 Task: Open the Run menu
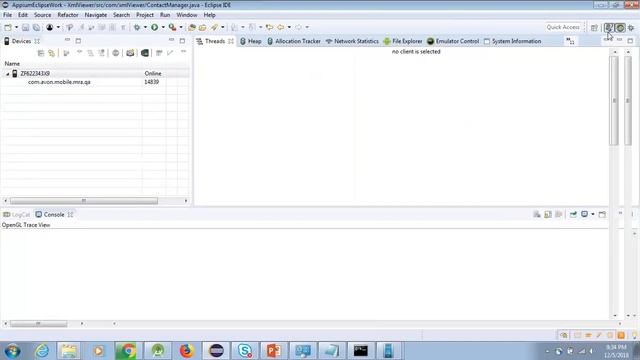coord(165,15)
